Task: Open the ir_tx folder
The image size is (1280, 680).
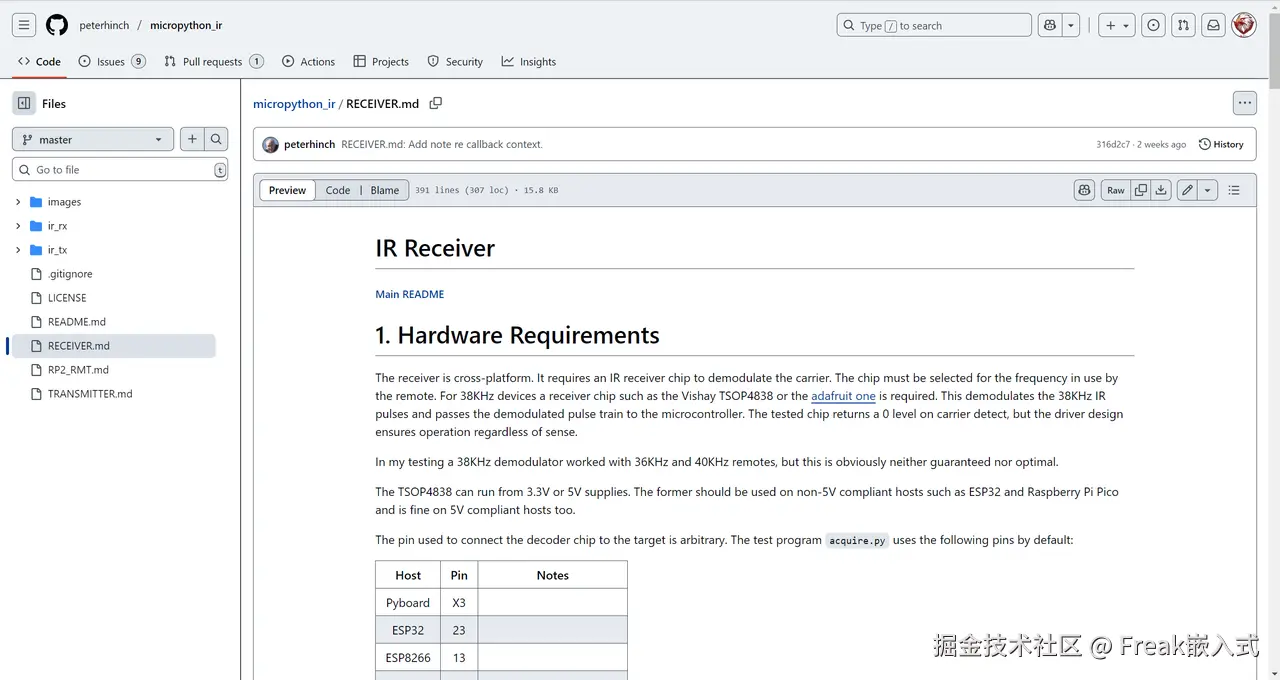Action: click(57, 250)
